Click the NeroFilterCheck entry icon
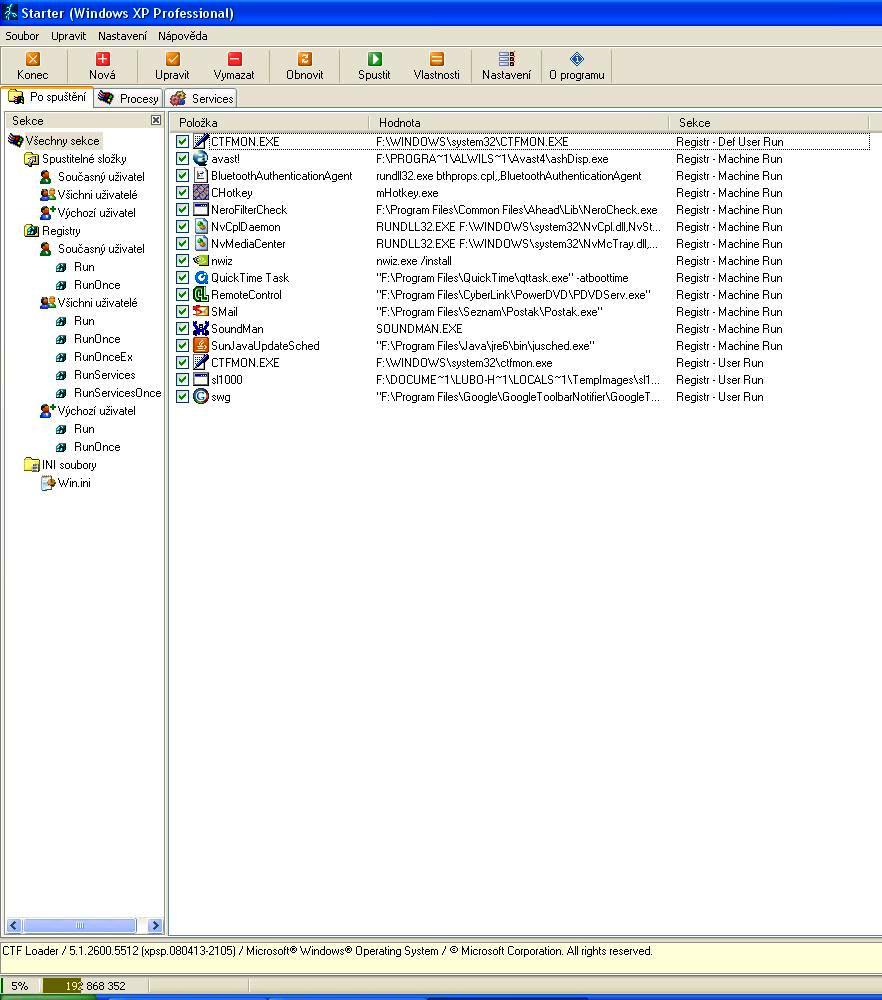Viewport: 882px width, 1000px height. point(201,209)
